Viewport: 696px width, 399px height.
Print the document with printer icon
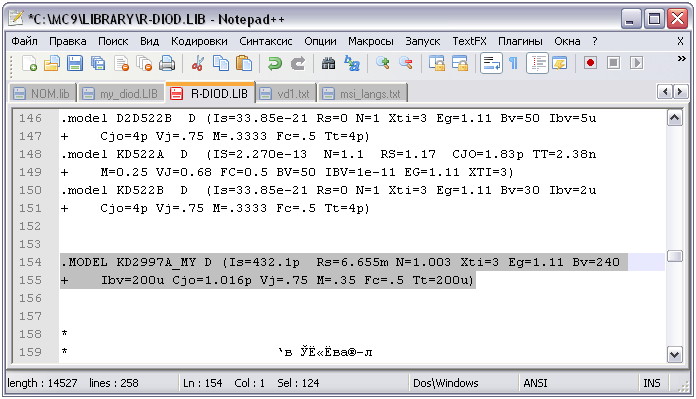tap(167, 63)
